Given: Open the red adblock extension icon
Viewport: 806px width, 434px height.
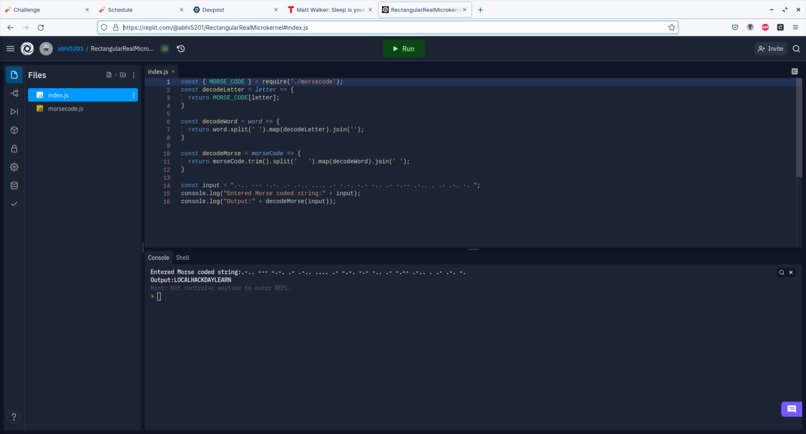Looking at the screenshot, I should (x=765, y=28).
